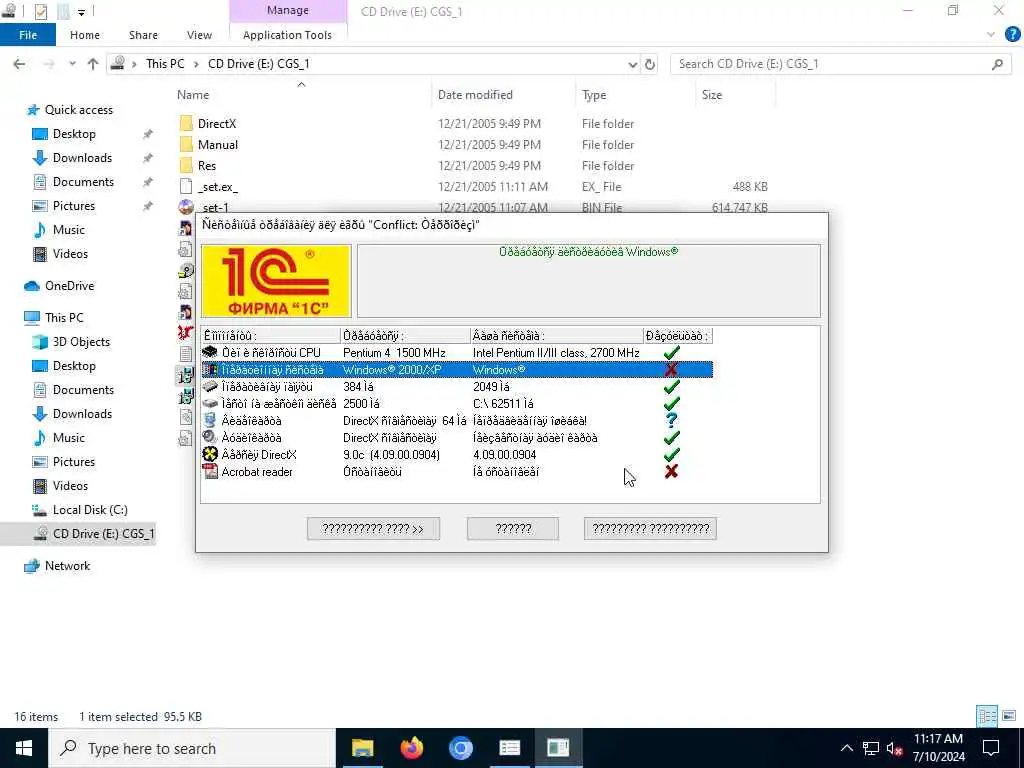This screenshot has height=768, width=1024.
Task: Click the red X result for Acrobat reader
Action: click(x=671, y=472)
